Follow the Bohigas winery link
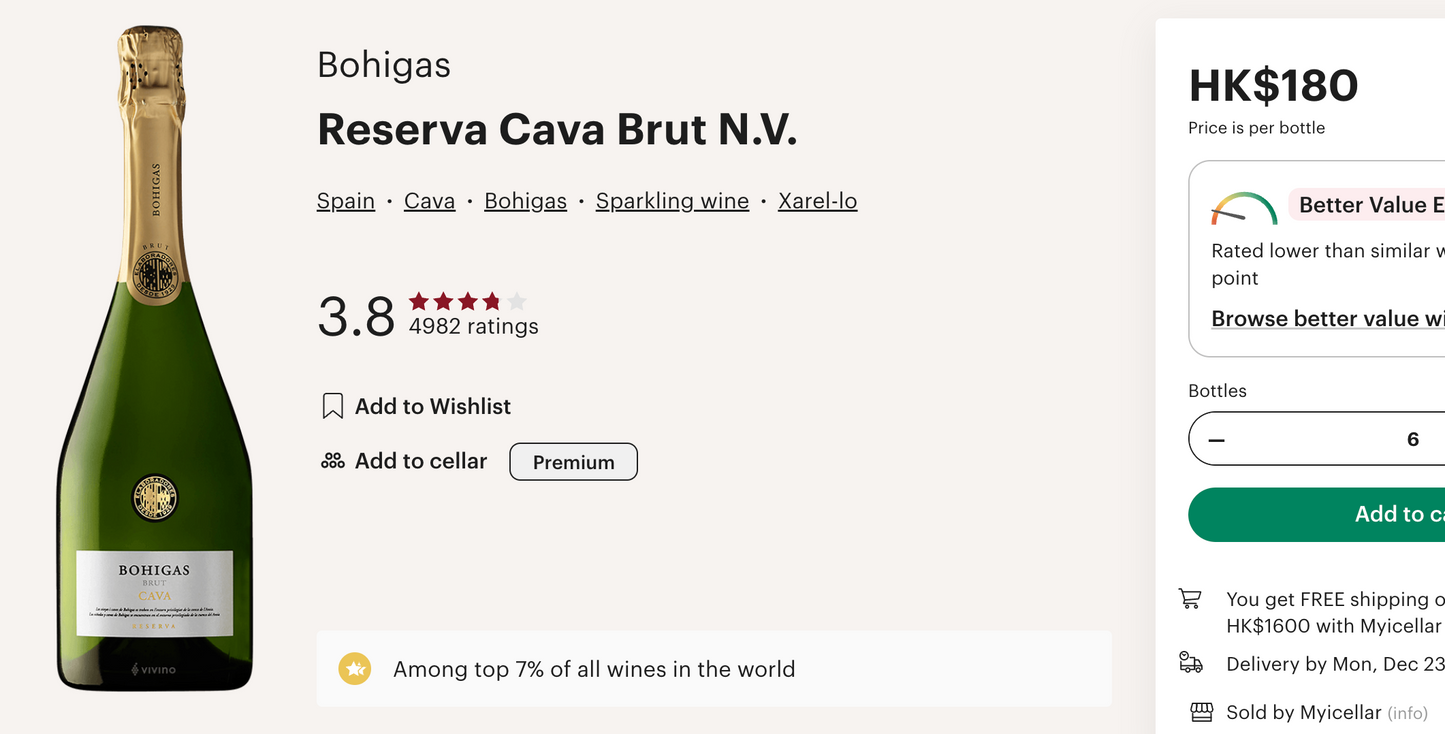The height and width of the screenshot is (734, 1445). (x=525, y=201)
